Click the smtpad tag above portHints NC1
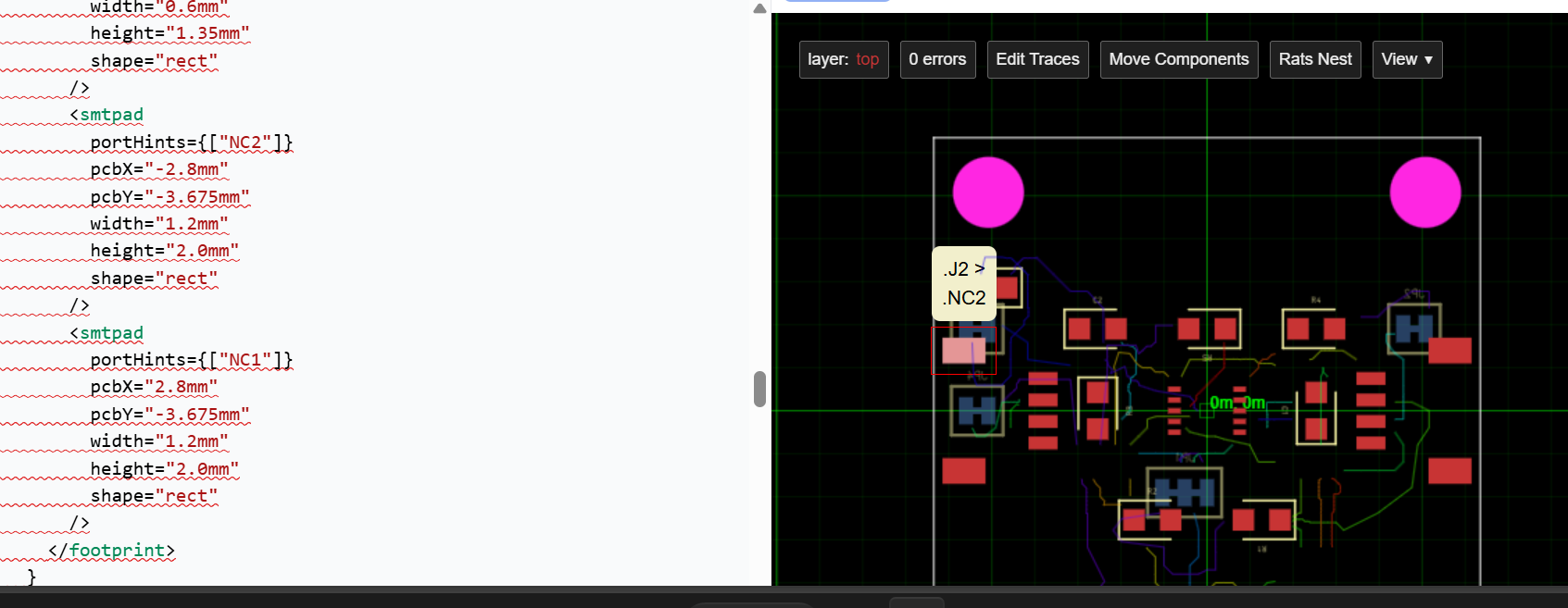 coord(107,333)
